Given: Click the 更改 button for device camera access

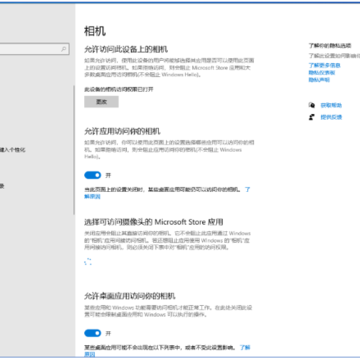Looking at the screenshot, I should tap(101, 102).
